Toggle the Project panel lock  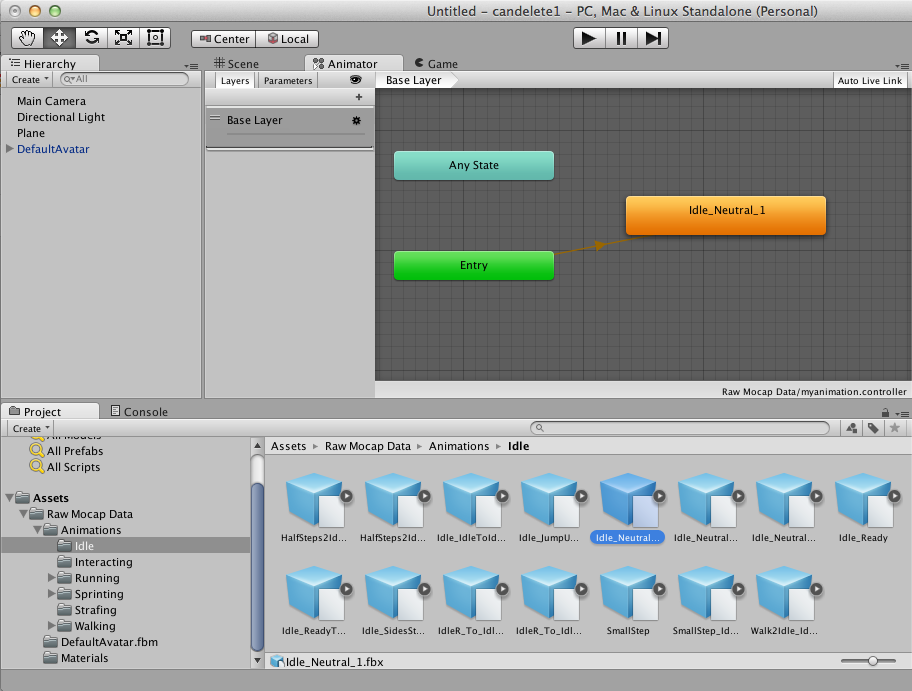(x=885, y=412)
